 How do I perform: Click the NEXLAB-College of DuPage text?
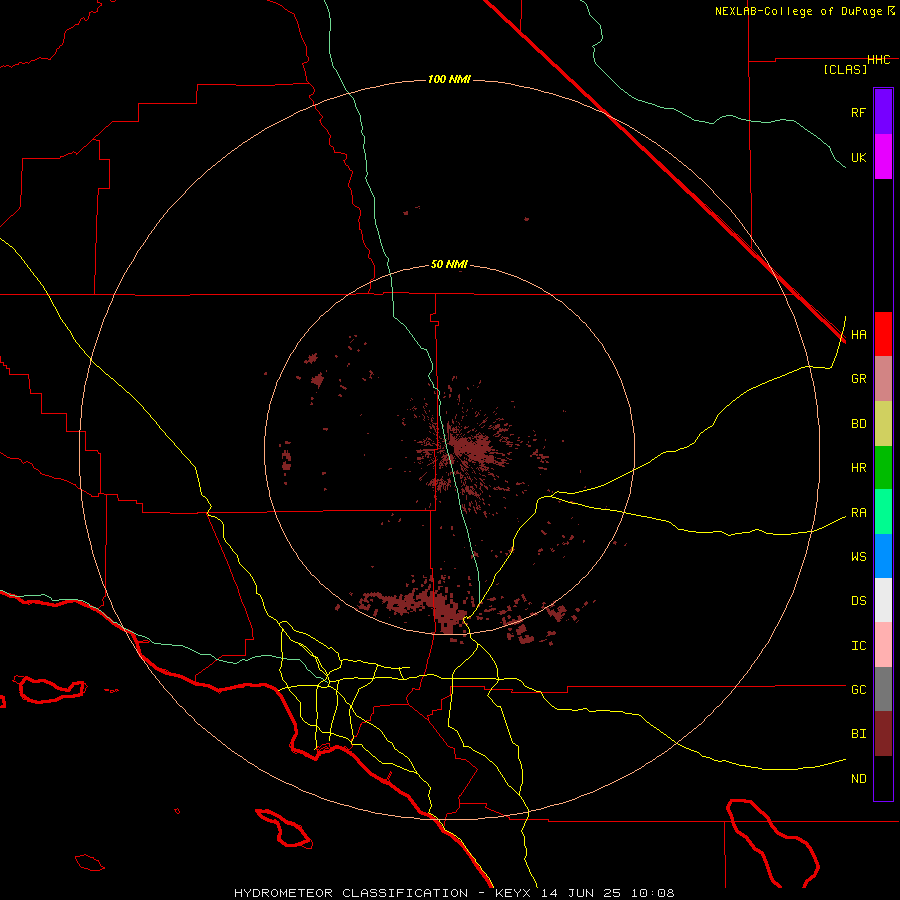coord(798,11)
